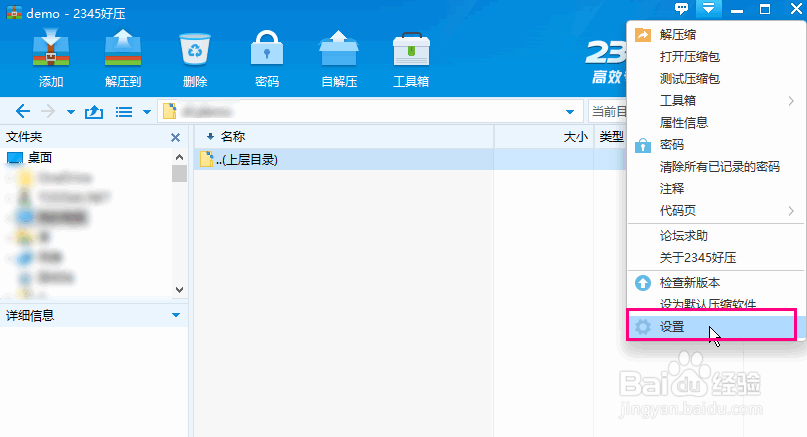
Task: Go forward with the right arrow
Action: 48,111
